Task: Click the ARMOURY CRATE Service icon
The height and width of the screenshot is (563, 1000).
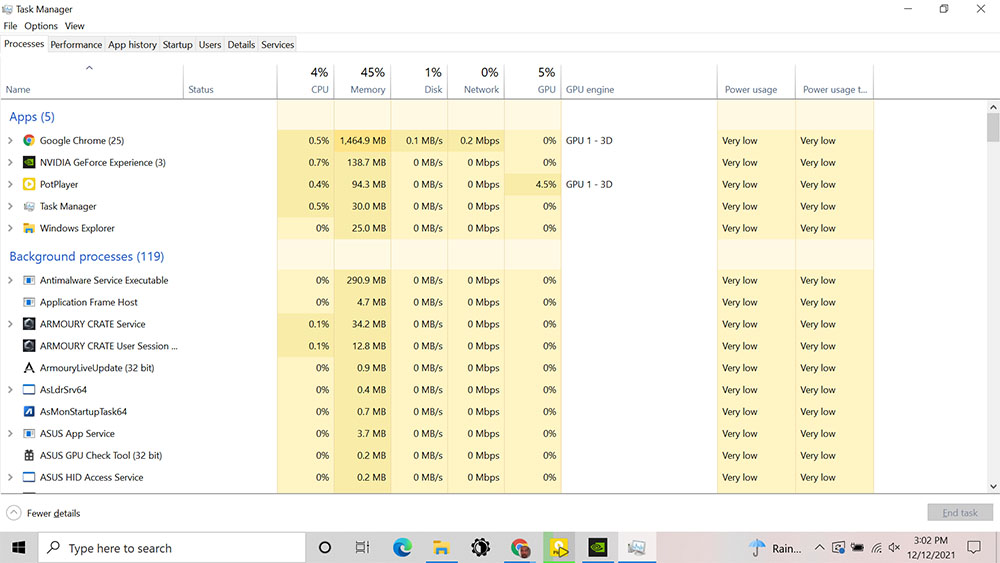Action: pos(29,324)
